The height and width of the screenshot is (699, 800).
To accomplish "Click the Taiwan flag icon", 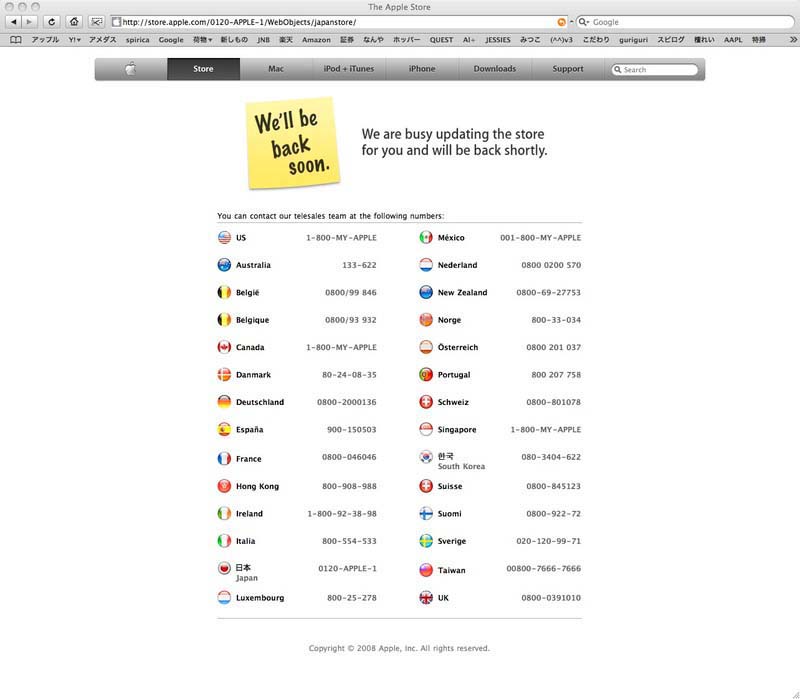I will click(426, 570).
